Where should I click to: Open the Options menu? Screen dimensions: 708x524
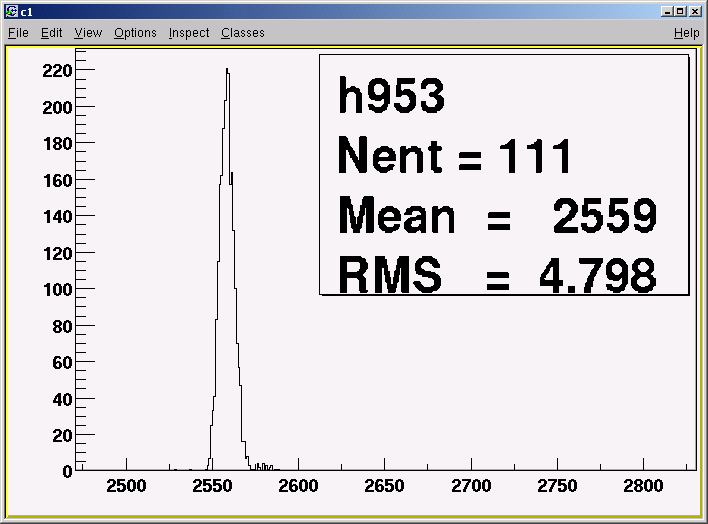click(135, 33)
